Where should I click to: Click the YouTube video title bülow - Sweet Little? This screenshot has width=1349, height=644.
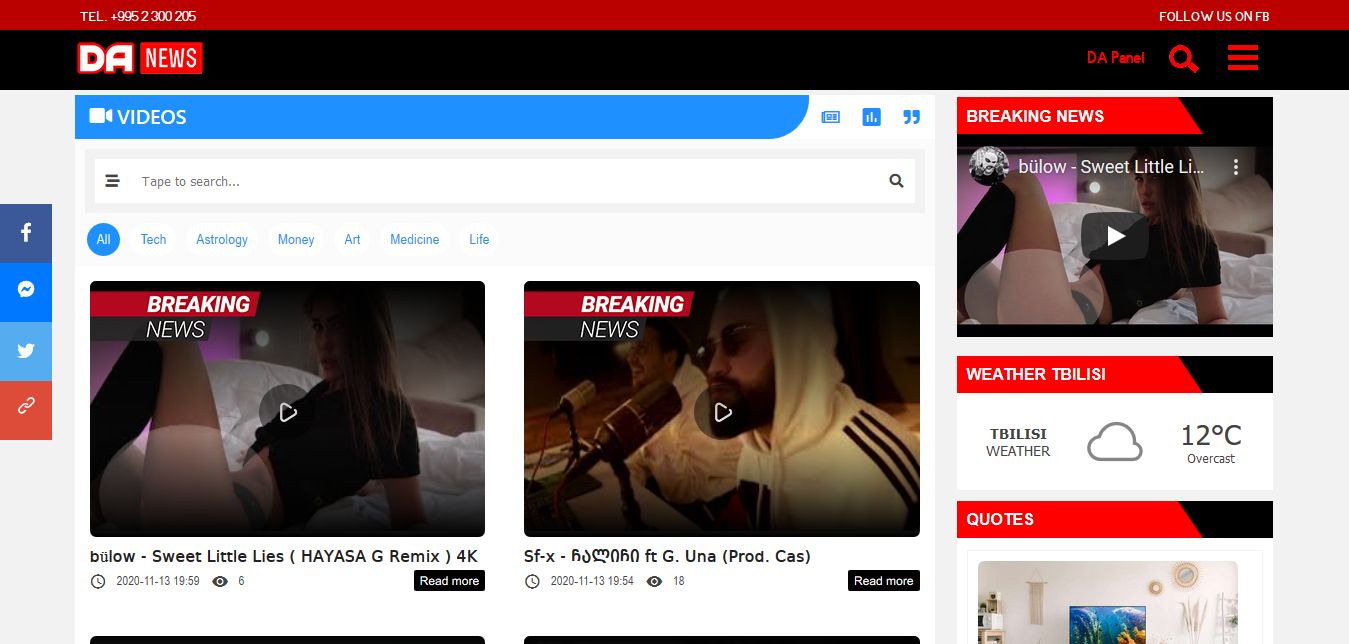pyautogui.click(x=1111, y=167)
